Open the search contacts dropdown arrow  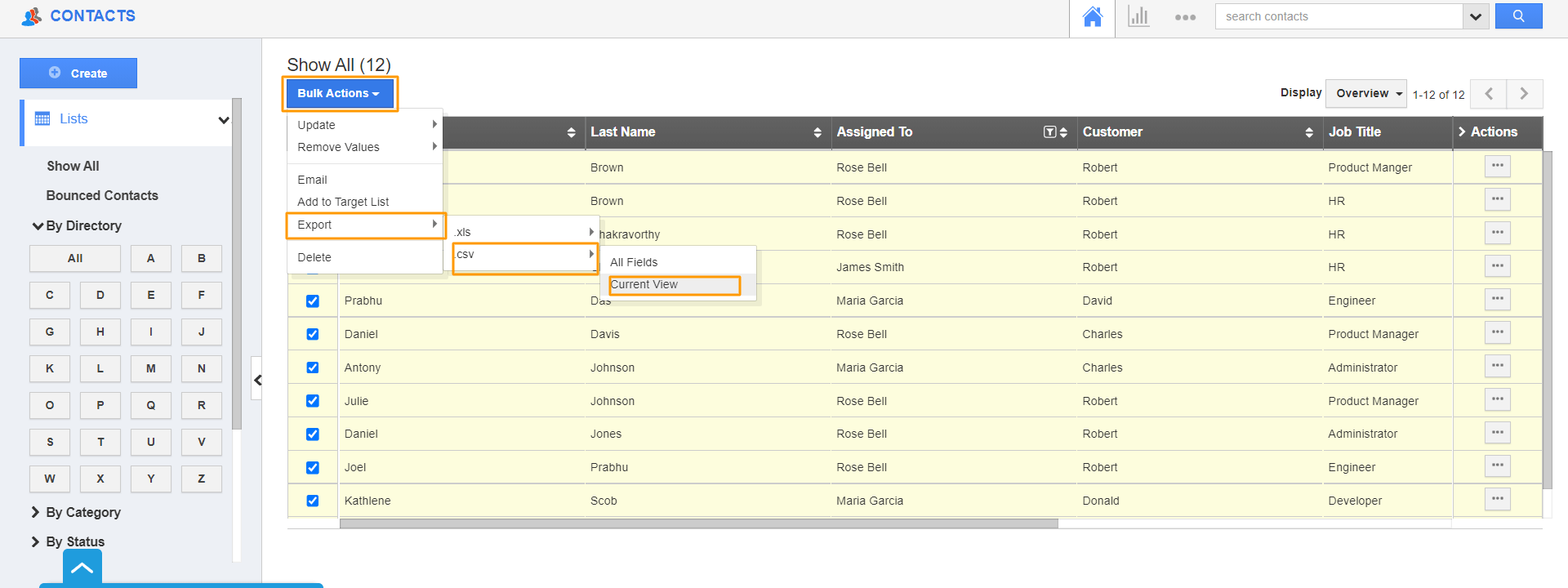1475,16
